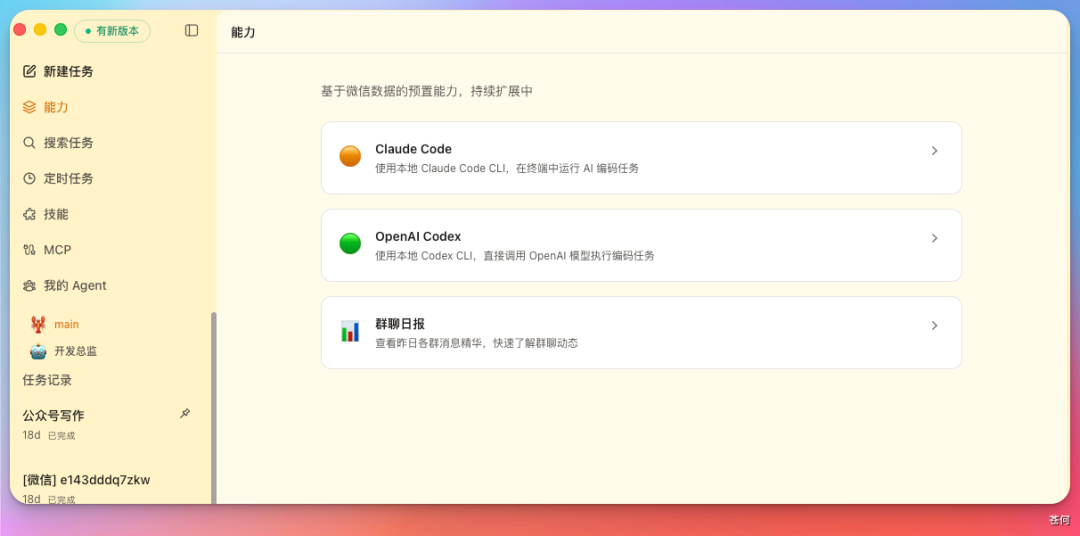Click the clock icon for 定时任务
1080x536 pixels.
(29, 178)
